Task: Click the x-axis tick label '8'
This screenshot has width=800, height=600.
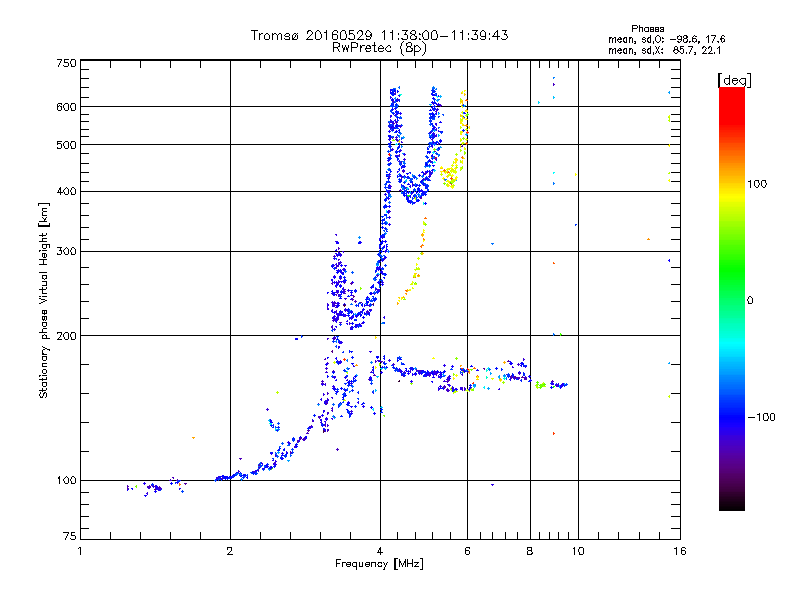Action: coord(530,551)
